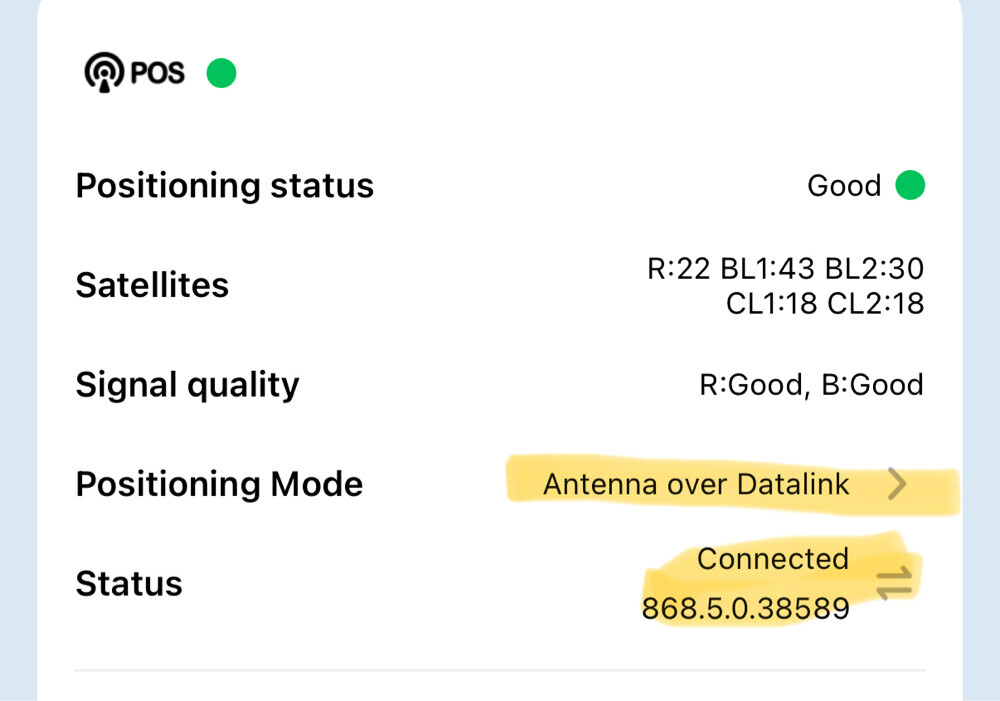
Task: Click the green Positioning status indicator dot
Action: [910, 186]
